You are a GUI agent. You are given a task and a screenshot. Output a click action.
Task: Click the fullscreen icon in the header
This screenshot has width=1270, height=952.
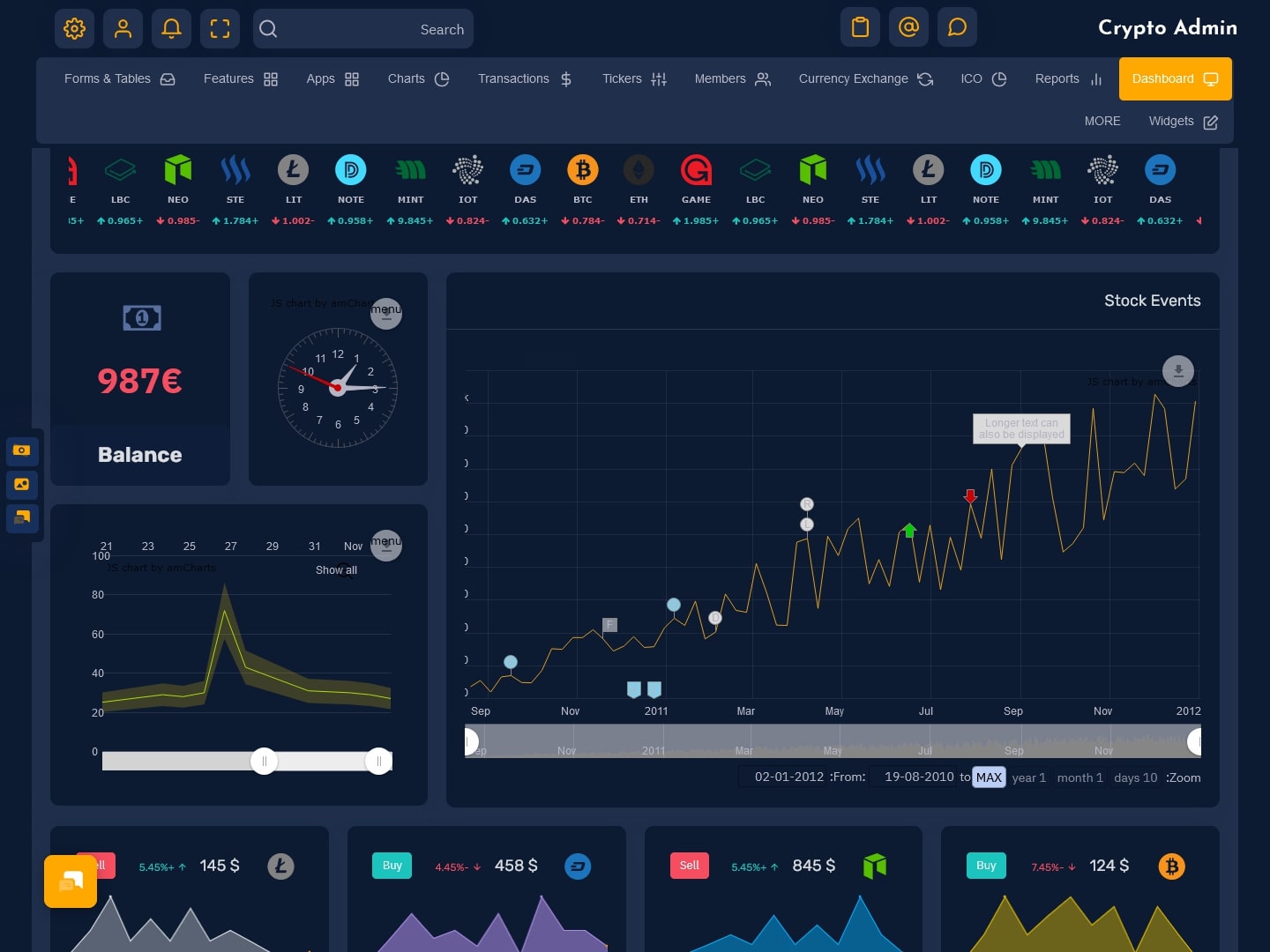click(x=220, y=28)
